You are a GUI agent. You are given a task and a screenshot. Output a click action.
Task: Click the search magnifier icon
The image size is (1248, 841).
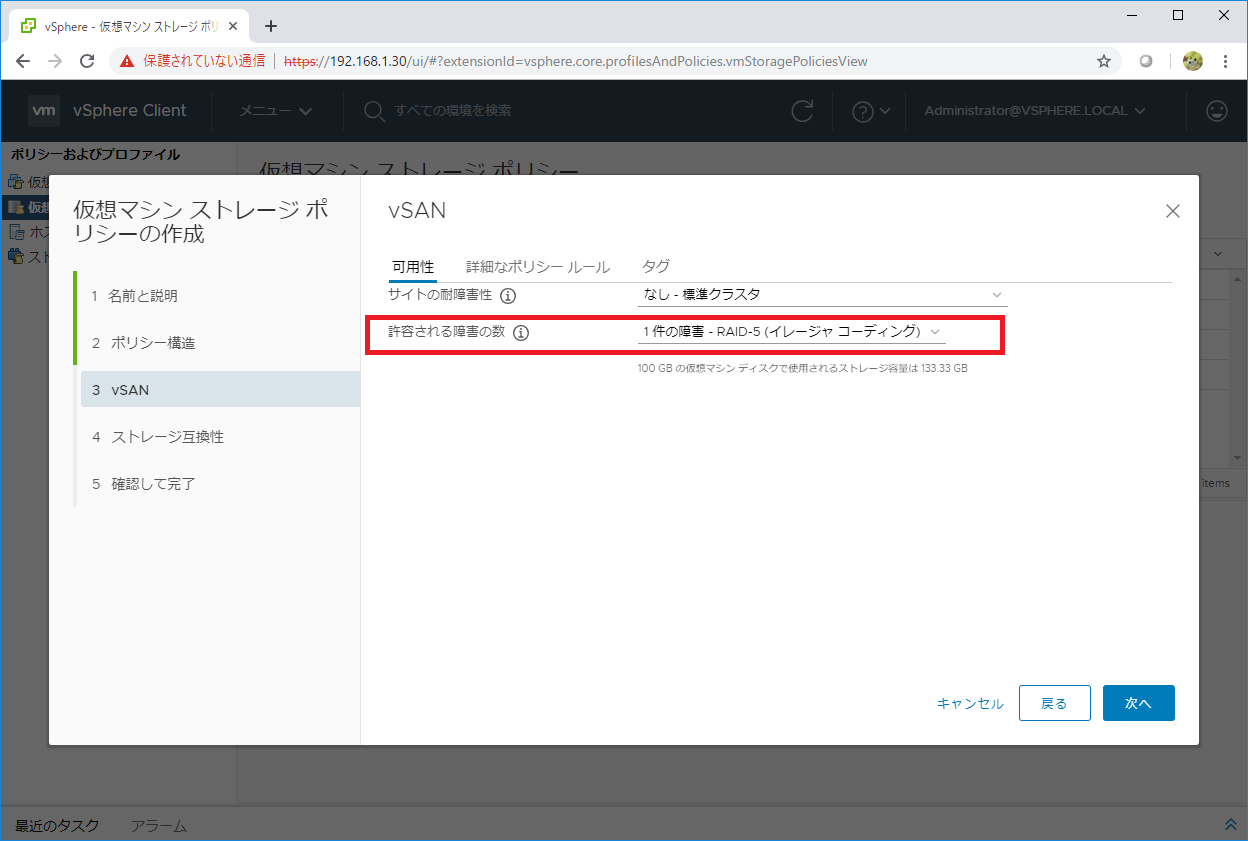(x=374, y=111)
